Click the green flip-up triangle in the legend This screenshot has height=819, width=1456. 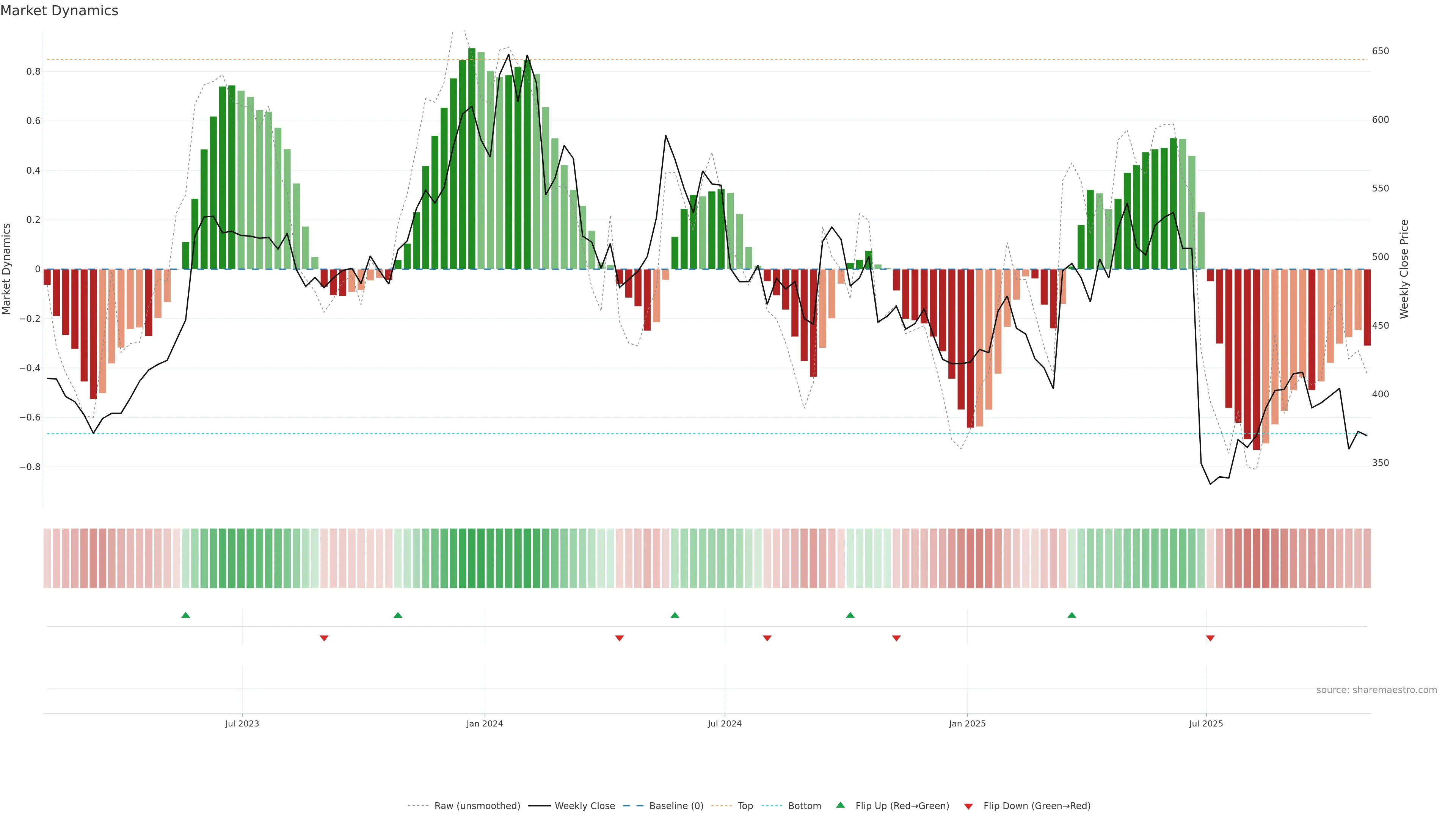tap(841, 805)
